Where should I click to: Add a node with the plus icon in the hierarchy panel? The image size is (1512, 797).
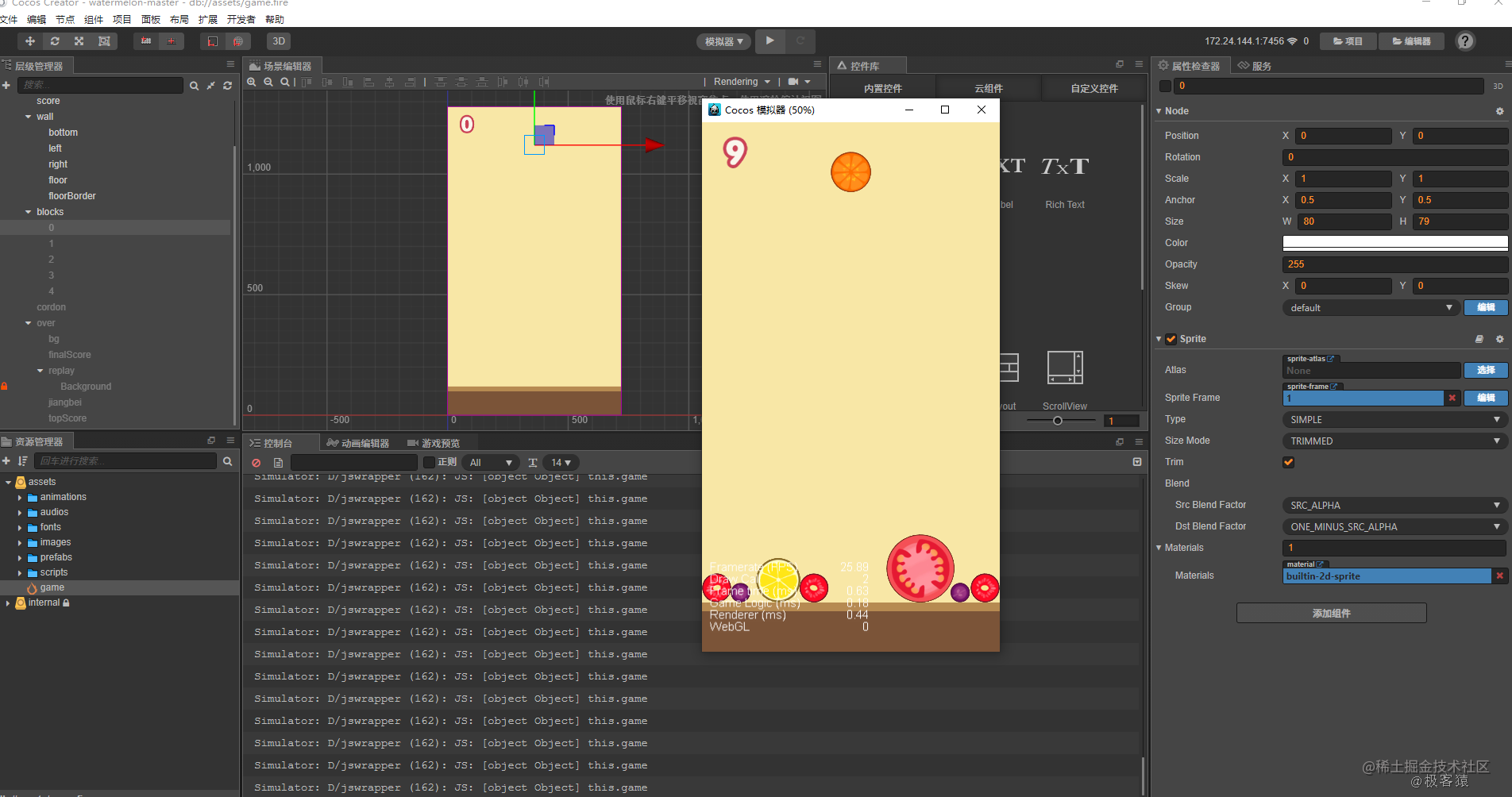[6, 85]
